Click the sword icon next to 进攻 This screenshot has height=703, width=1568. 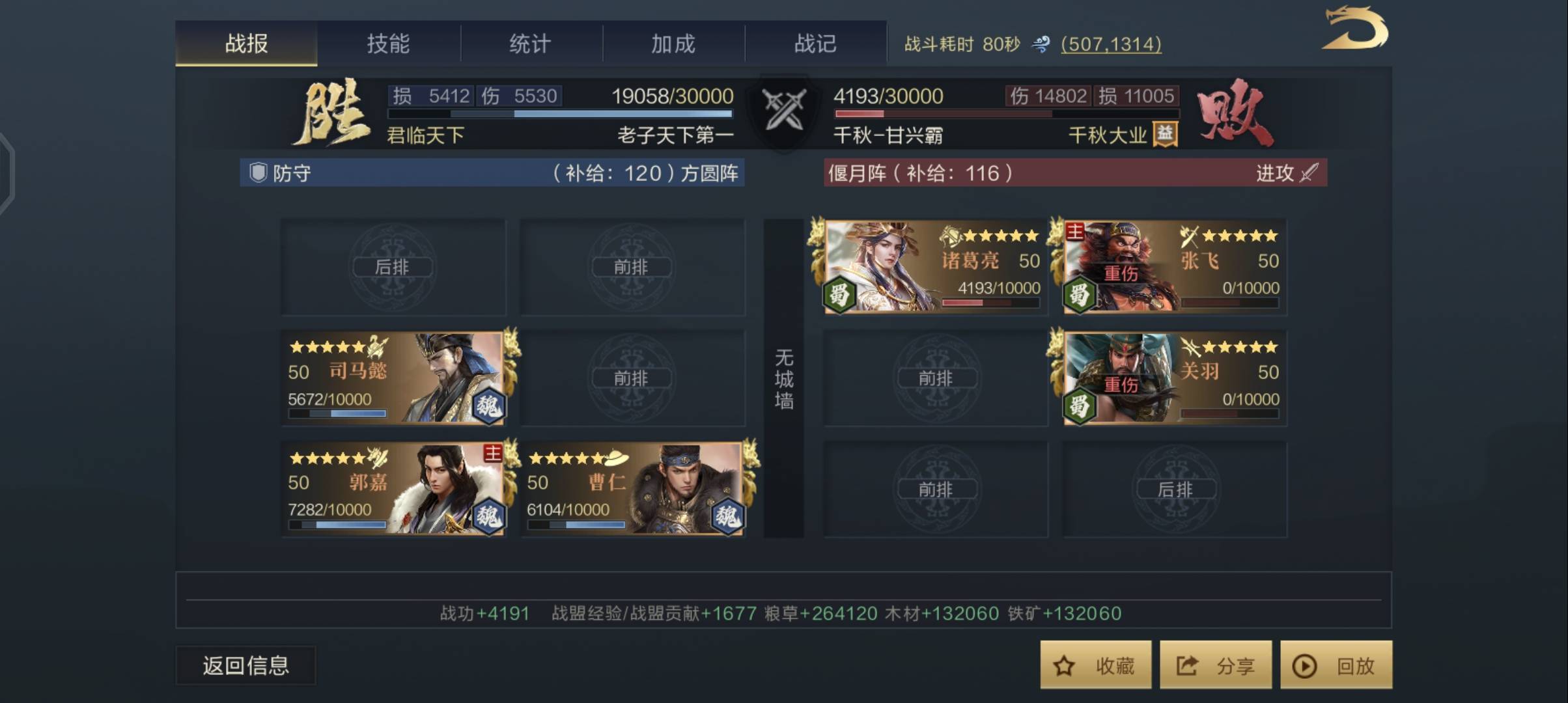(x=1309, y=172)
